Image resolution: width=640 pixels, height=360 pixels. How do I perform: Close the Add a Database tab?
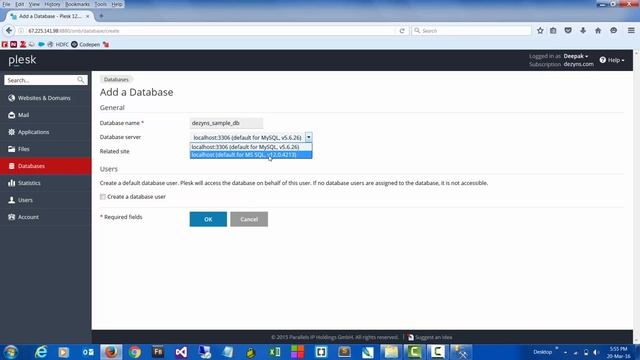pyautogui.click(x=87, y=16)
